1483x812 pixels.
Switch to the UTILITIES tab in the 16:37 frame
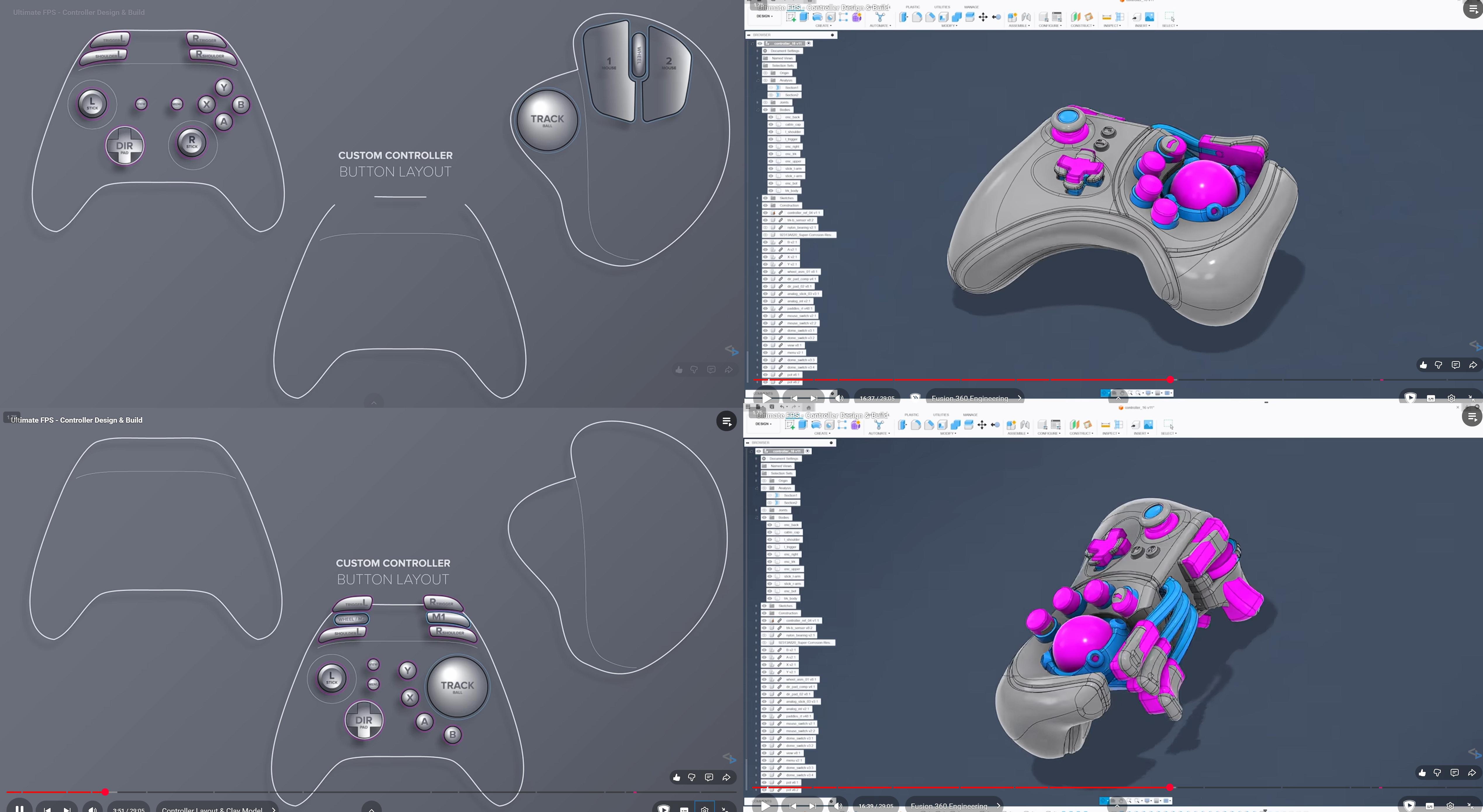coord(942,7)
